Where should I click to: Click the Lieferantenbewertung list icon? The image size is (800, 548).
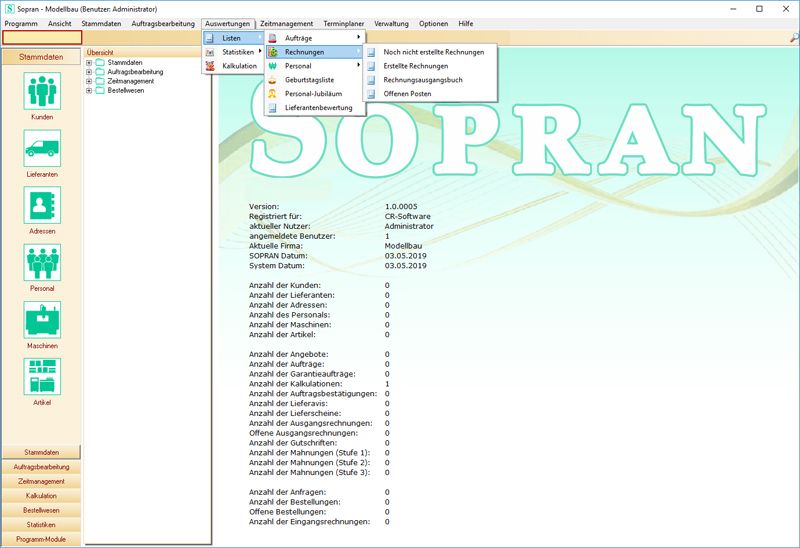[272, 108]
